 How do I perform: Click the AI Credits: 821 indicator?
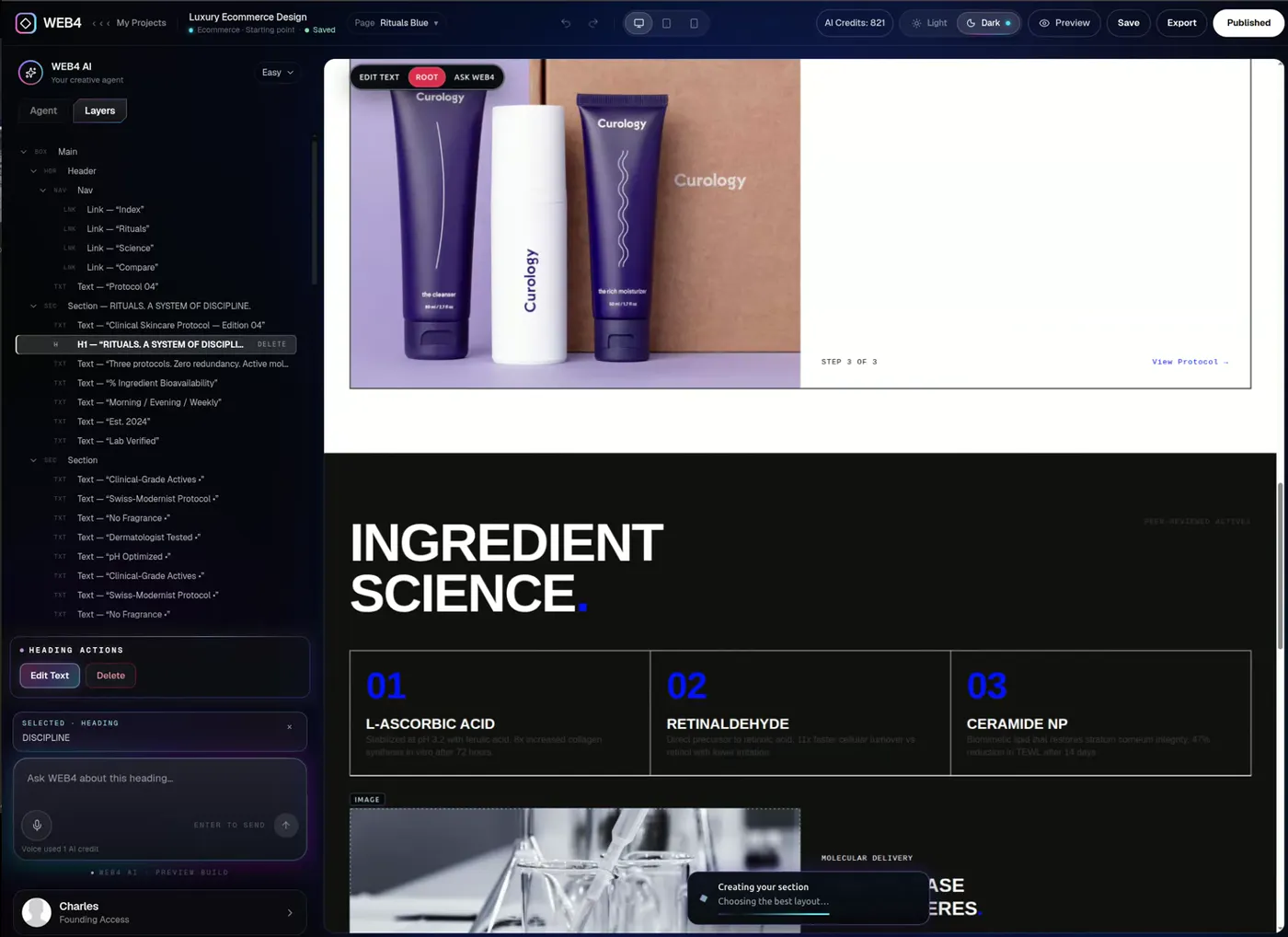tap(855, 23)
